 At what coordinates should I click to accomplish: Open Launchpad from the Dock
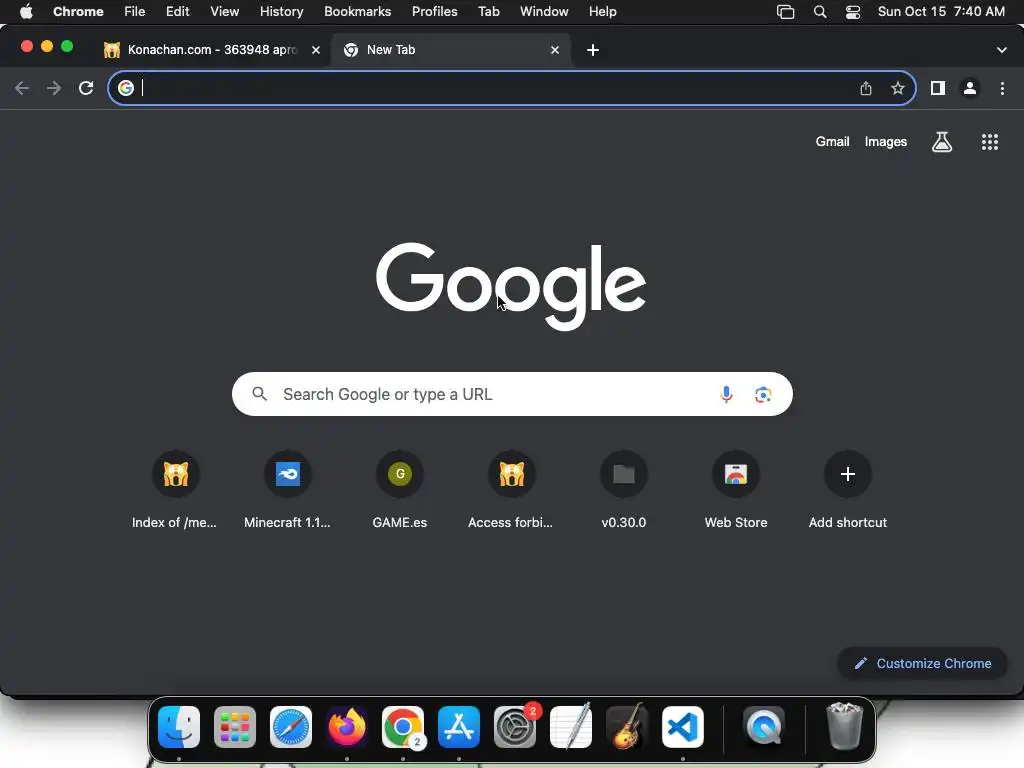[x=235, y=727]
